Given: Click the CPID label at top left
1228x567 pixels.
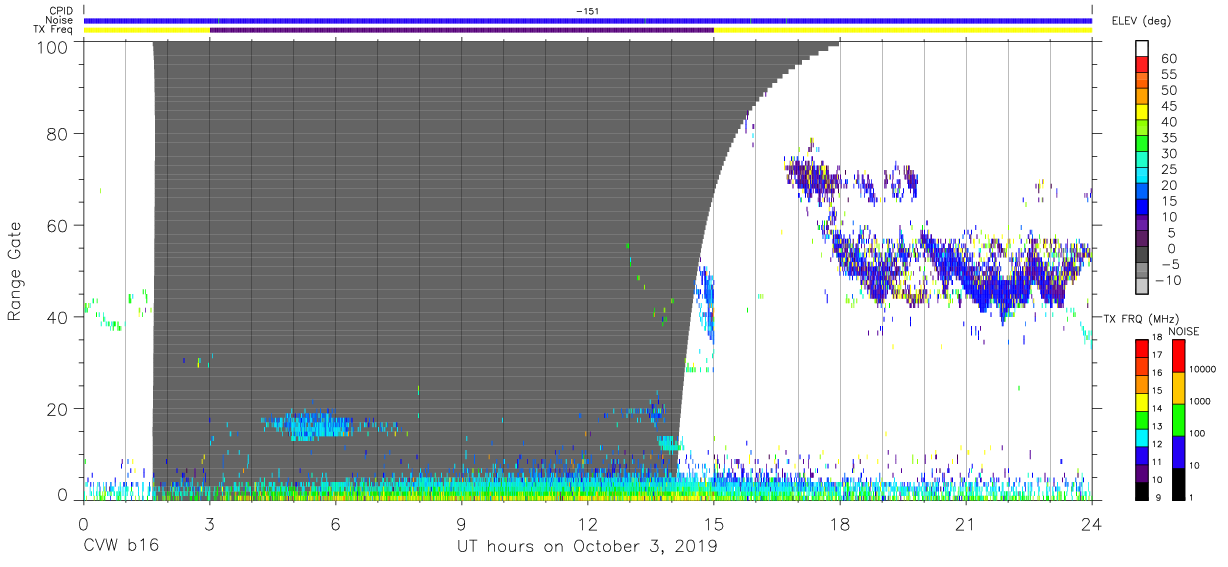Looking at the screenshot, I should point(61,10).
